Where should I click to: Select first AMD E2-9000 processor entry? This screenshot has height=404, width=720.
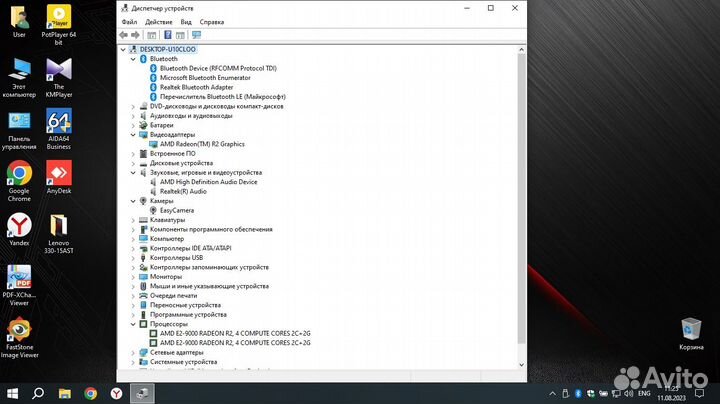point(235,333)
